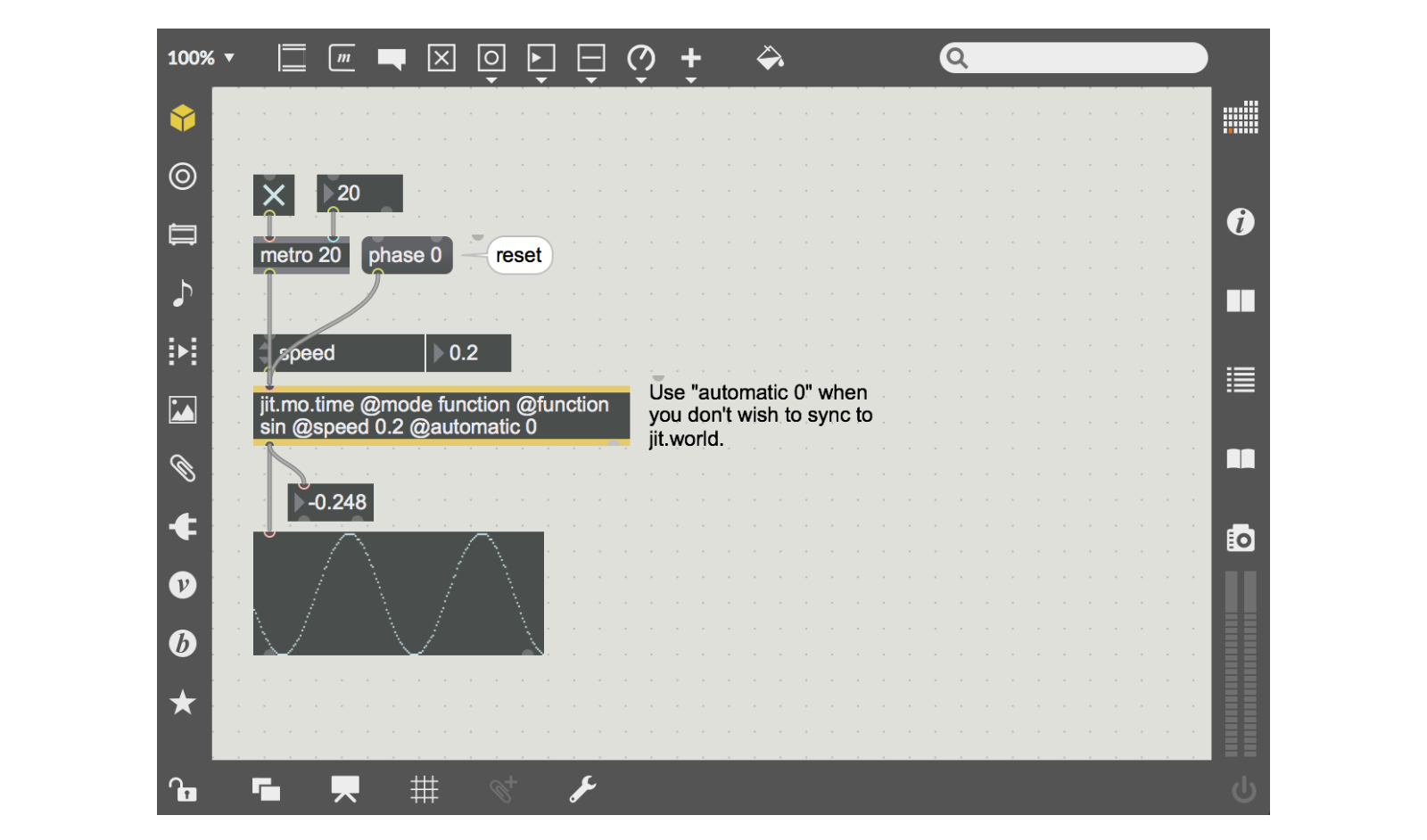
Task: Expand number box variants arrow
Action: [541, 80]
